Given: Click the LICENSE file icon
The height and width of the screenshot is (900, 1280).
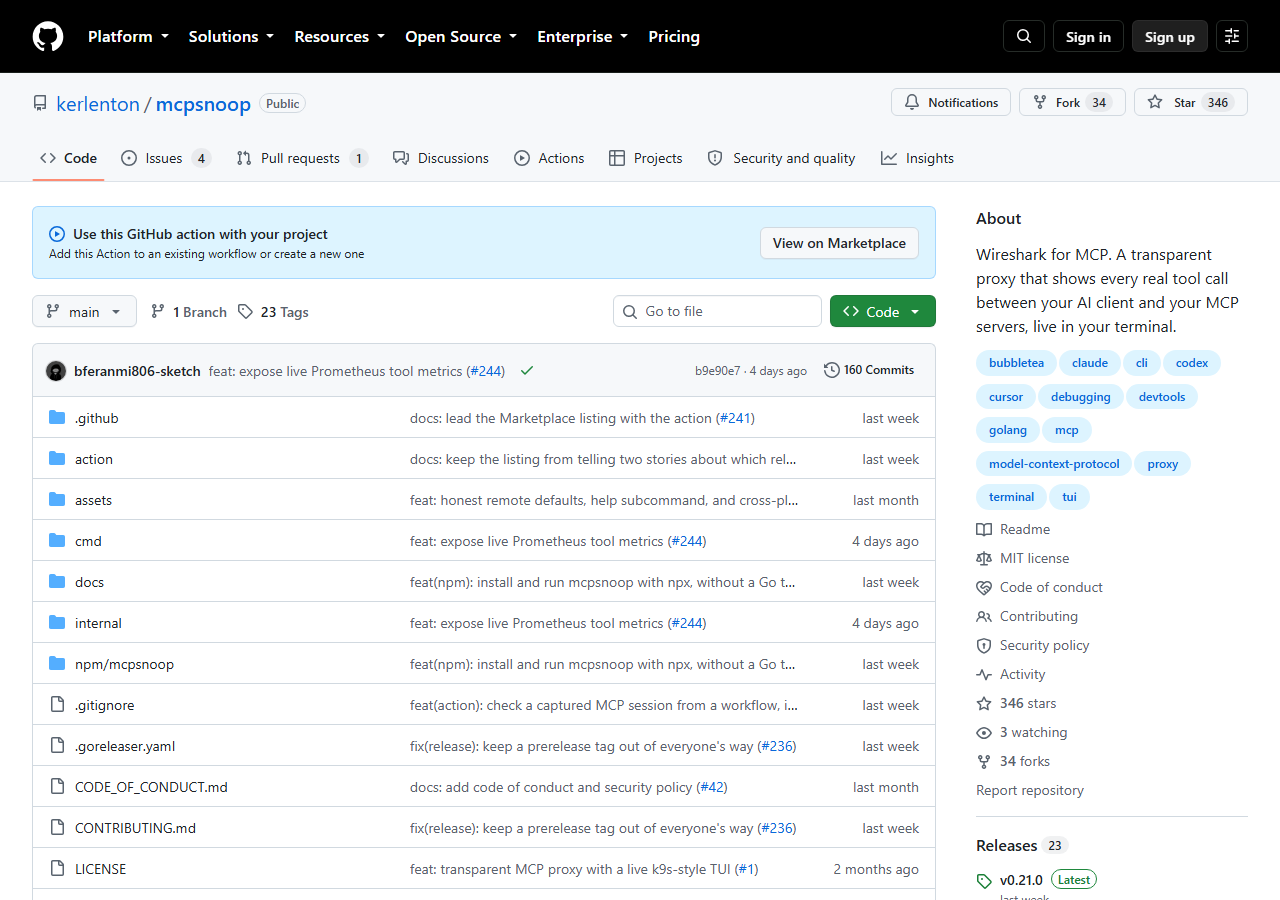Looking at the screenshot, I should 57,869.
